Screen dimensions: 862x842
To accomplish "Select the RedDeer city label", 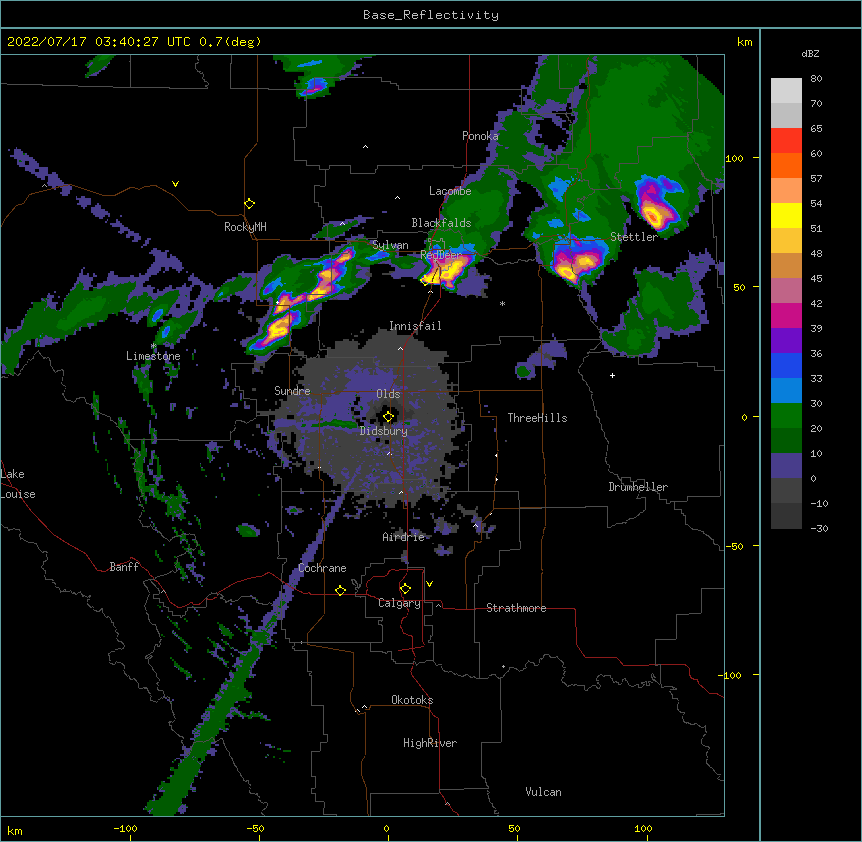I will click(441, 255).
